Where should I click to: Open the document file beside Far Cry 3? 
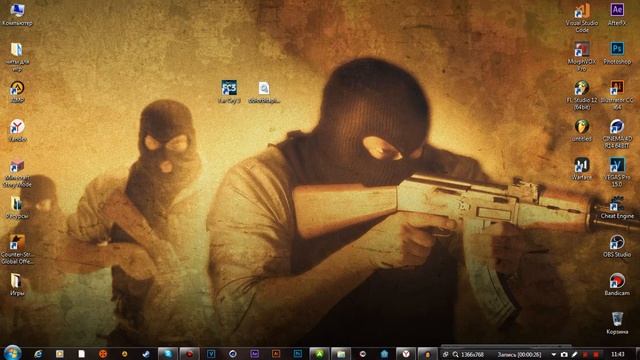(264, 92)
